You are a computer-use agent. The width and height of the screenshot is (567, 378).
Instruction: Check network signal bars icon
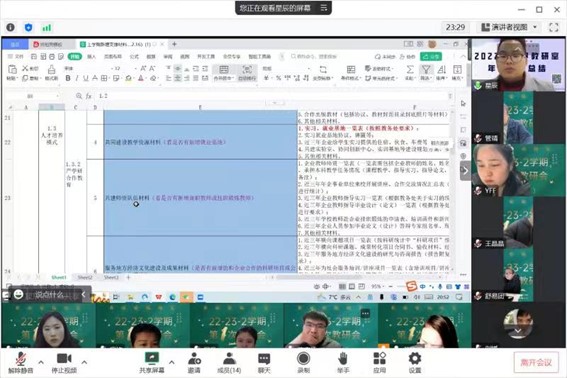47,27
